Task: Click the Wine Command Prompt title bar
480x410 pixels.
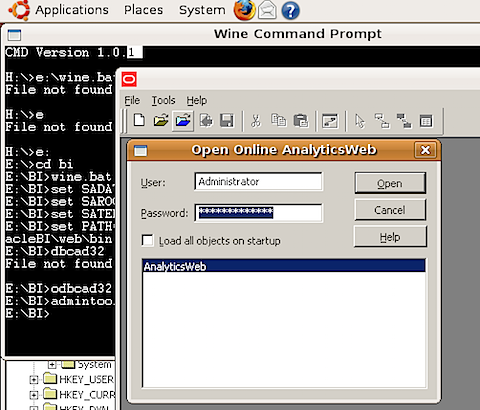Action: 298,34
